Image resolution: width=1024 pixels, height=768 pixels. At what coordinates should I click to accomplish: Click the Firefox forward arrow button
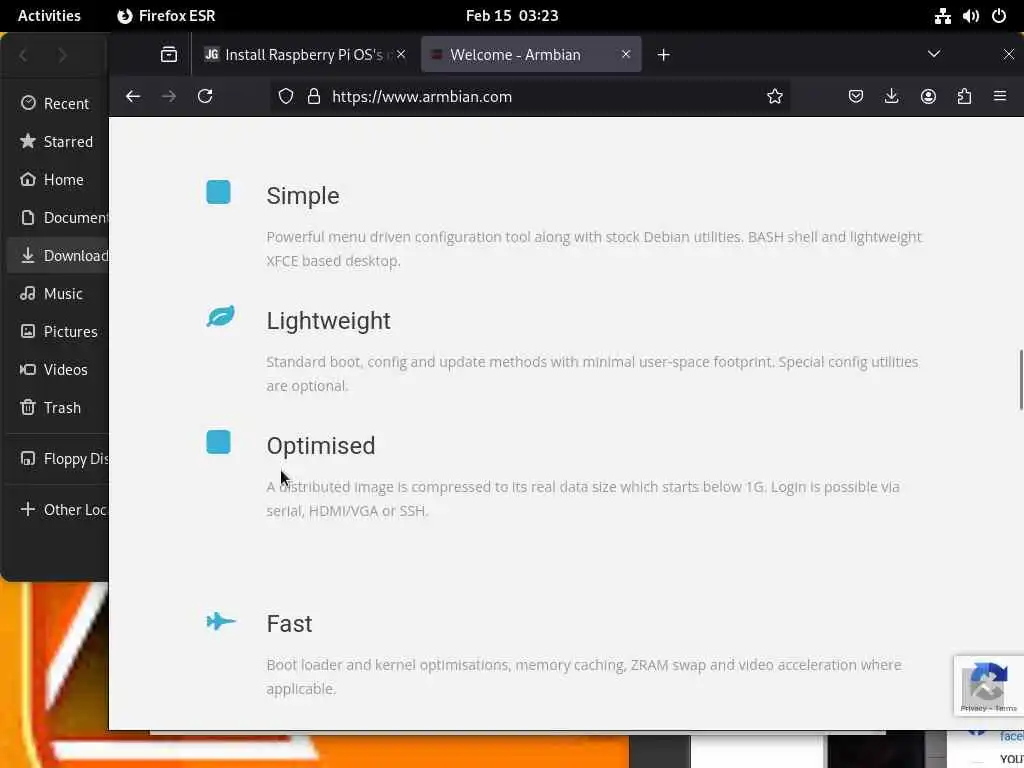(169, 97)
